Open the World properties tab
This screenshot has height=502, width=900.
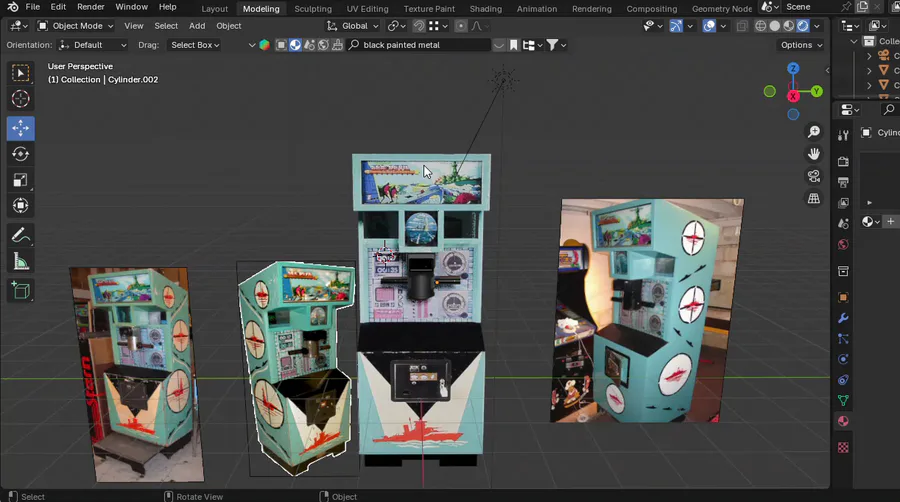(843, 244)
